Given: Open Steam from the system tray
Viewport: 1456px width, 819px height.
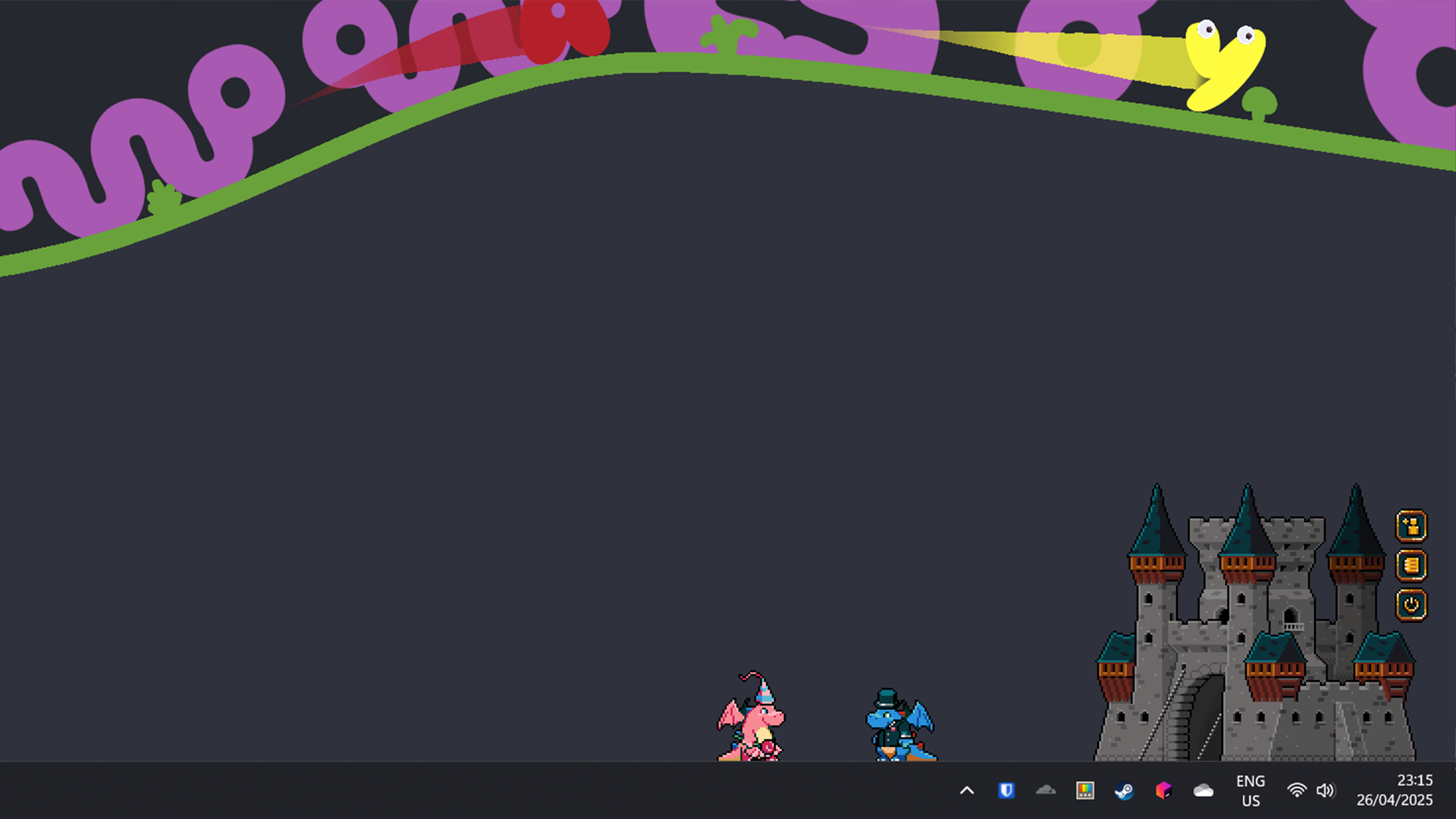Looking at the screenshot, I should coord(1125,791).
